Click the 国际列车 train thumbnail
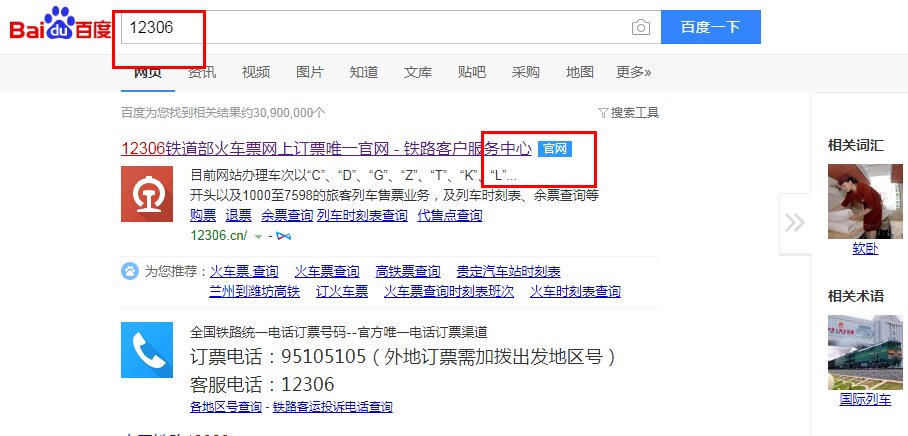Viewport: 908px width, 436px height. click(865, 353)
